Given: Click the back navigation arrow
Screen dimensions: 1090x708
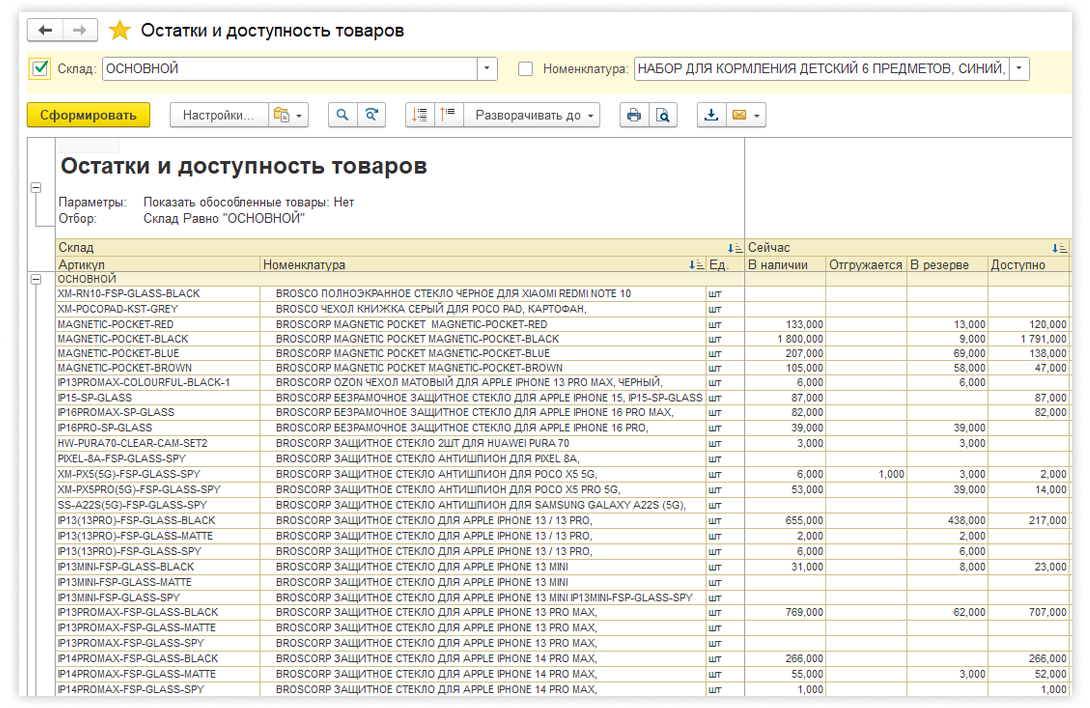Looking at the screenshot, I should 46,30.
